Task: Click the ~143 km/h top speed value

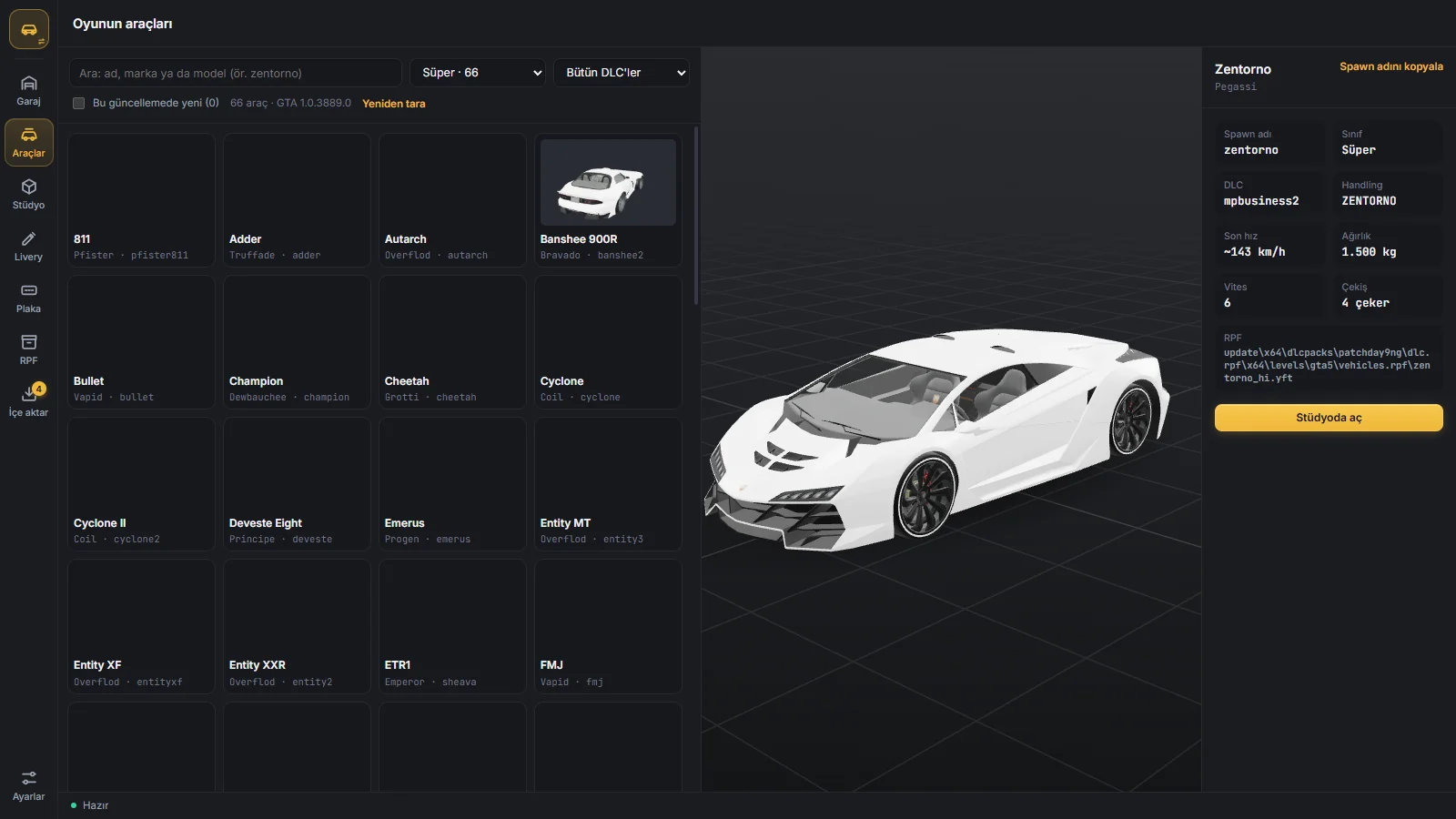Action: pyautogui.click(x=1255, y=252)
